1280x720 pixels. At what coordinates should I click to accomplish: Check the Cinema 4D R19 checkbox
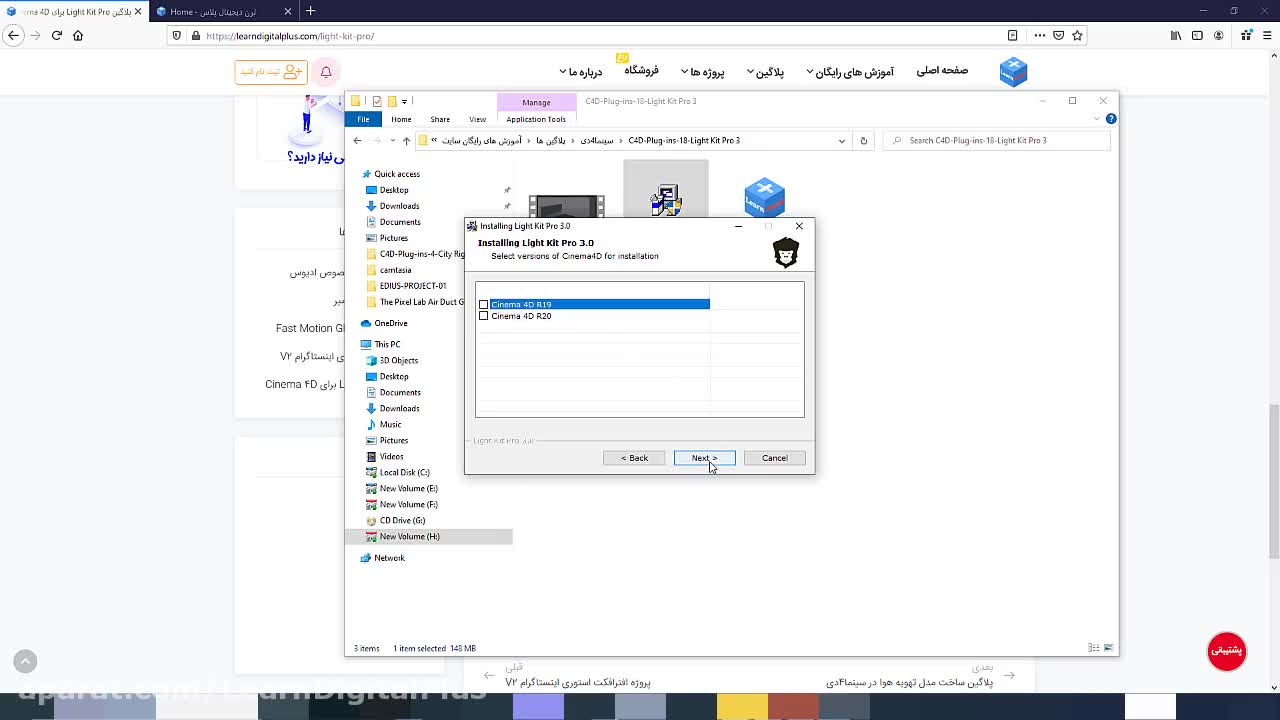[484, 304]
